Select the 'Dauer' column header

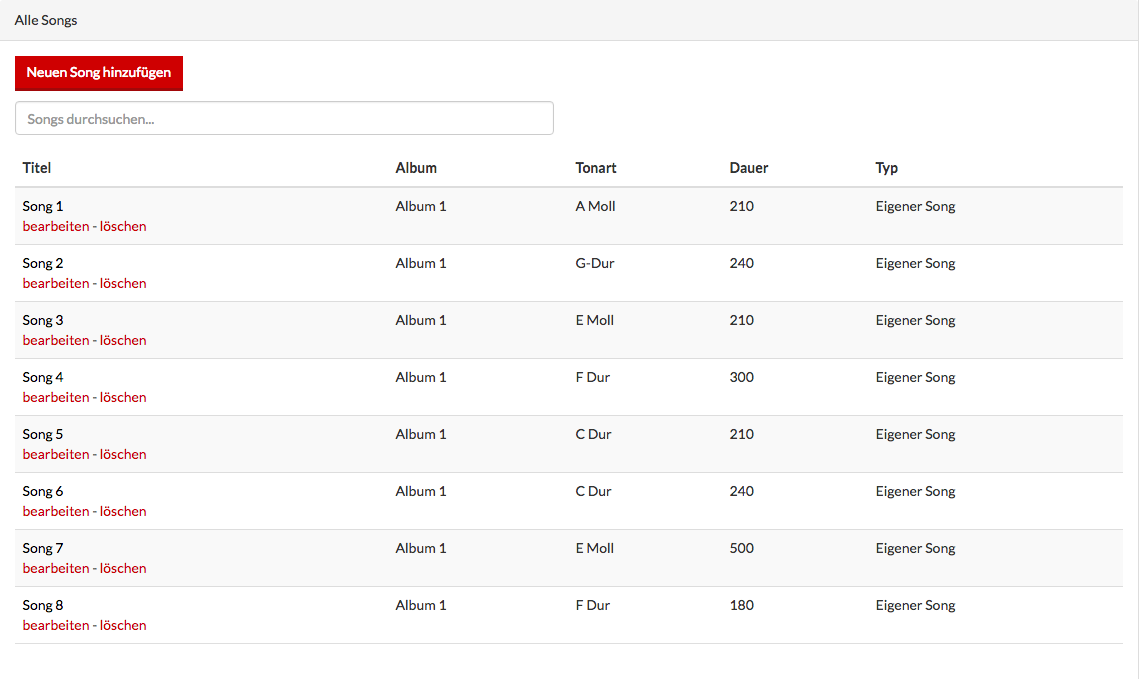pos(749,168)
